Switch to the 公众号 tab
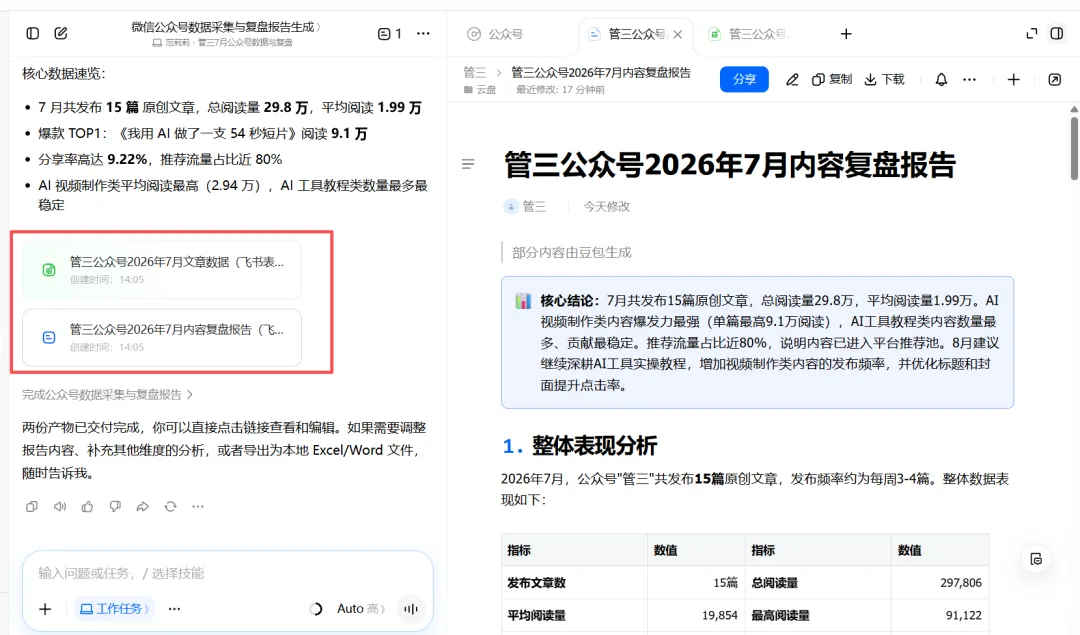The width and height of the screenshot is (1080, 635). (496, 34)
